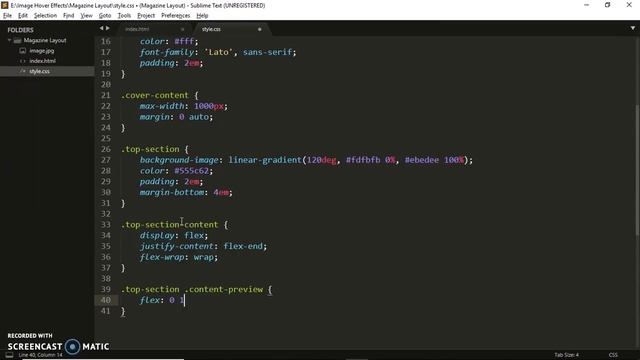The image size is (640, 360).
Task: Open the Goto menu
Action: click(x=105, y=16)
